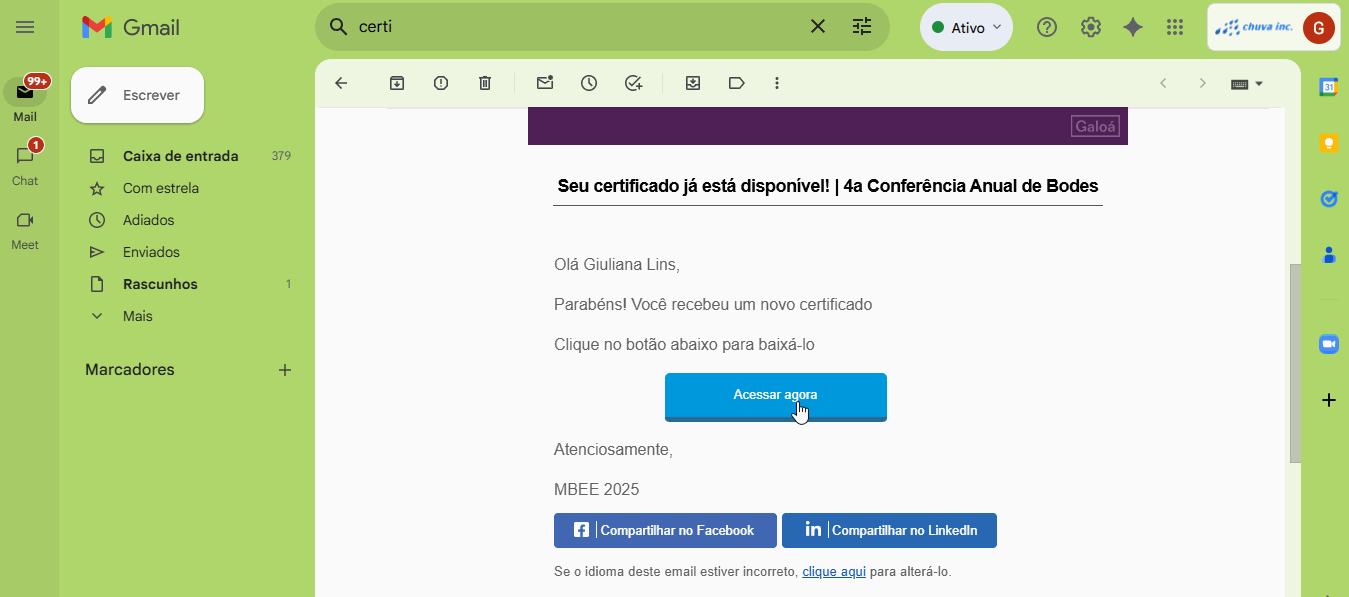Open input tools keyboard dropdown
1349x597 pixels.
(1247, 84)
